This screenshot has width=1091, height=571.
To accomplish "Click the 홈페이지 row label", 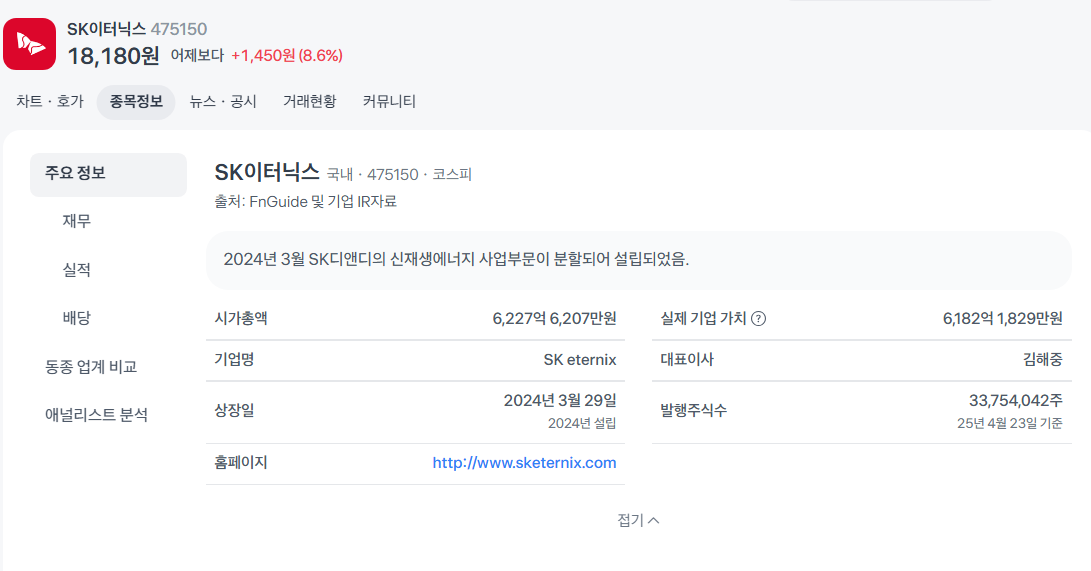I will 241,463.
